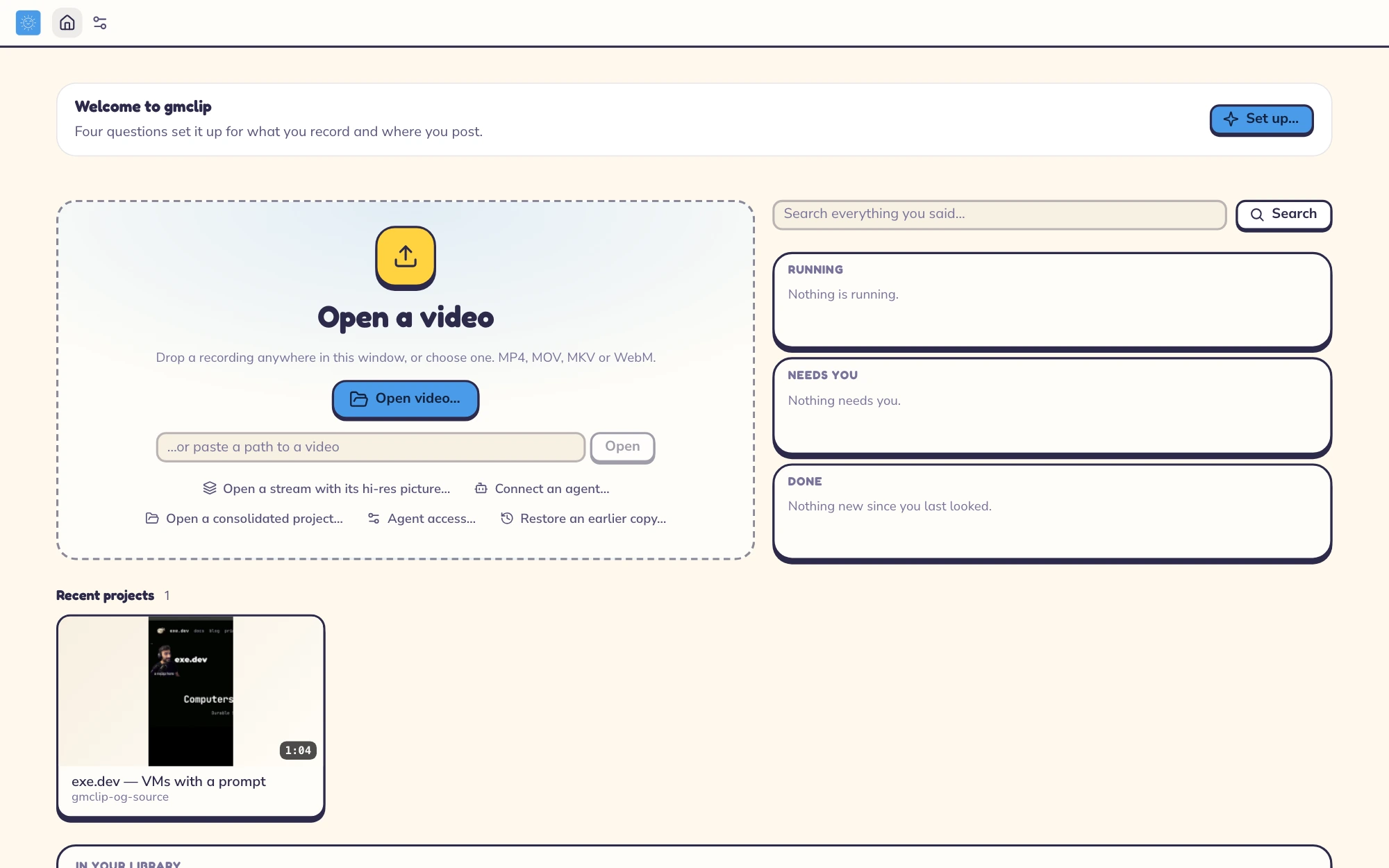The image size is (1389, 868).
Task: Click the 1:04 duration badge
Action: 298,751
